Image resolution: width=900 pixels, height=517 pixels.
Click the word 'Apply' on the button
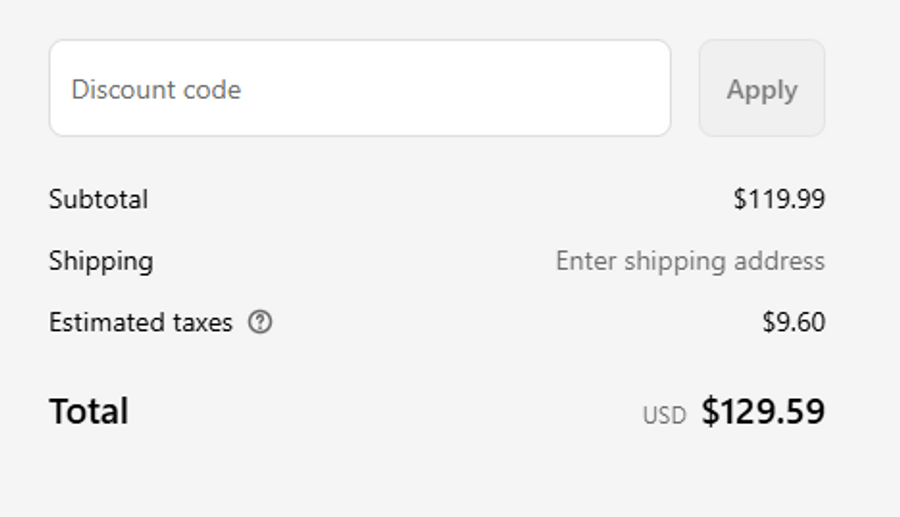tap(762, 90)
